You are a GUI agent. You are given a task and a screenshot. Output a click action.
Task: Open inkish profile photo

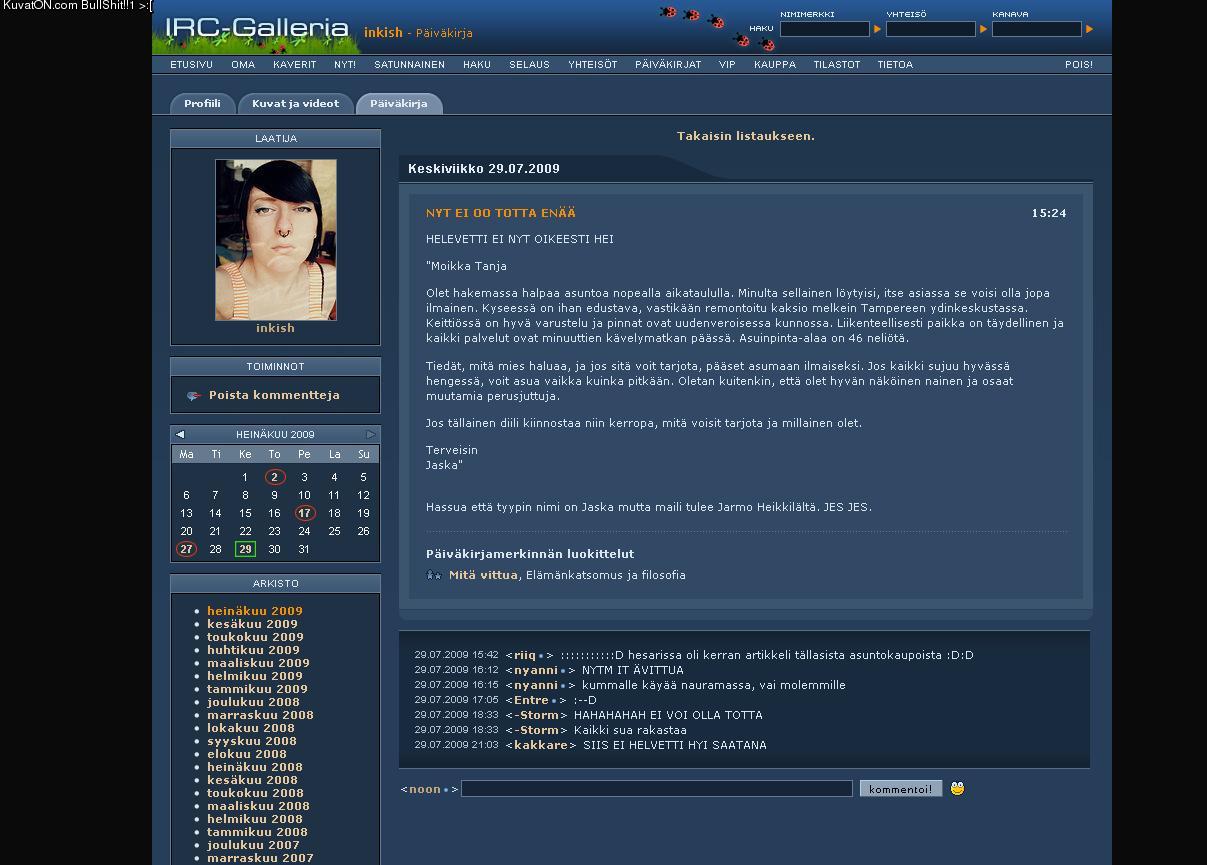coord(276,240)
